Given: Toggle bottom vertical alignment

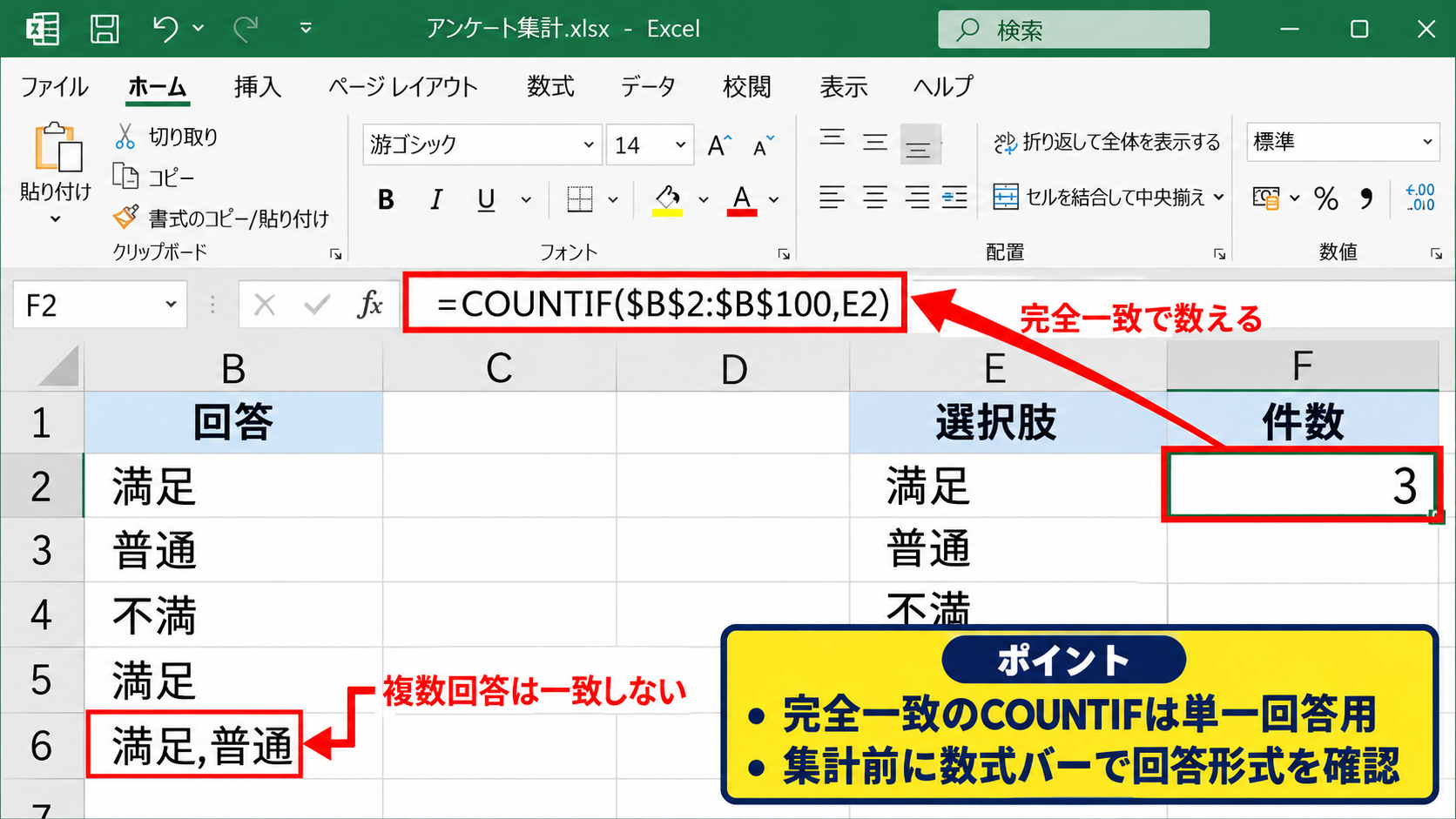Looking at the screenshot, I should (x=920, y=144).
